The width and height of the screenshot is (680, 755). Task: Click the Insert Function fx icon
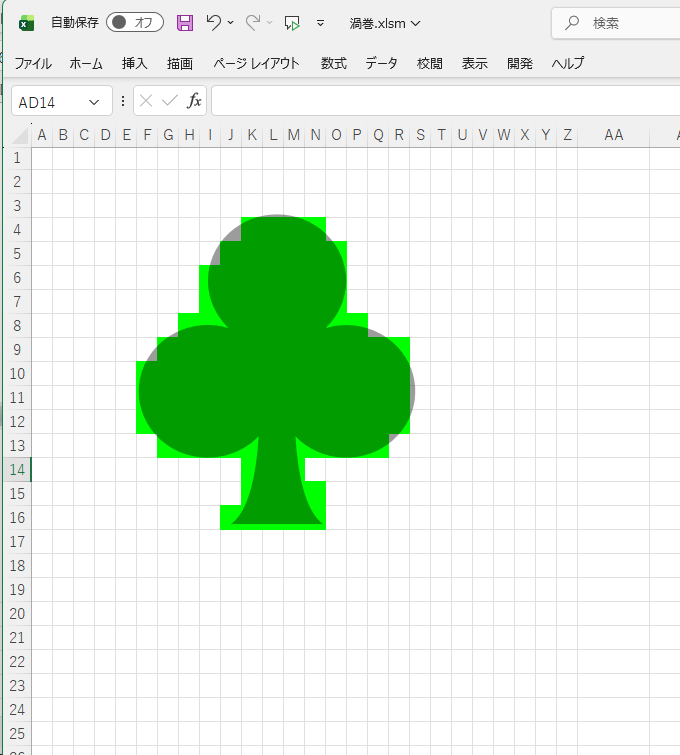195,101
